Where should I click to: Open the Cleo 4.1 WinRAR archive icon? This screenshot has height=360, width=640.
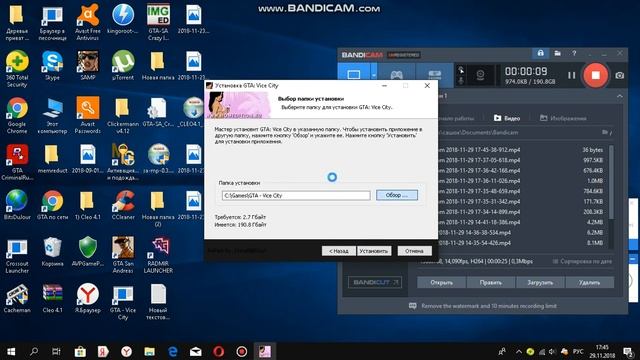point(52,298)
